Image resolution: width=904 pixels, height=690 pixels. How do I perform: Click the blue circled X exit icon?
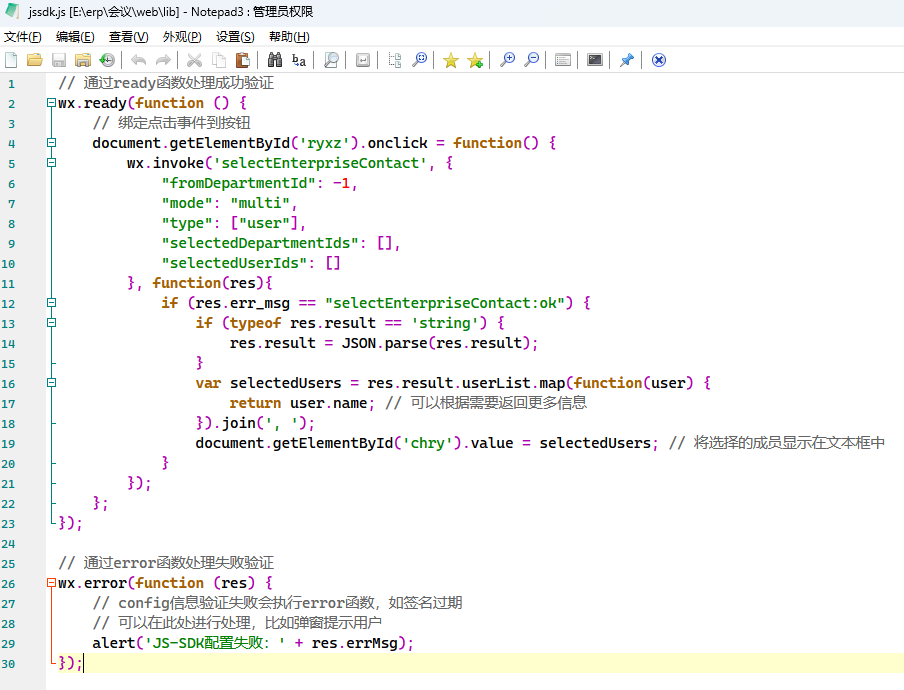[658, 60]
